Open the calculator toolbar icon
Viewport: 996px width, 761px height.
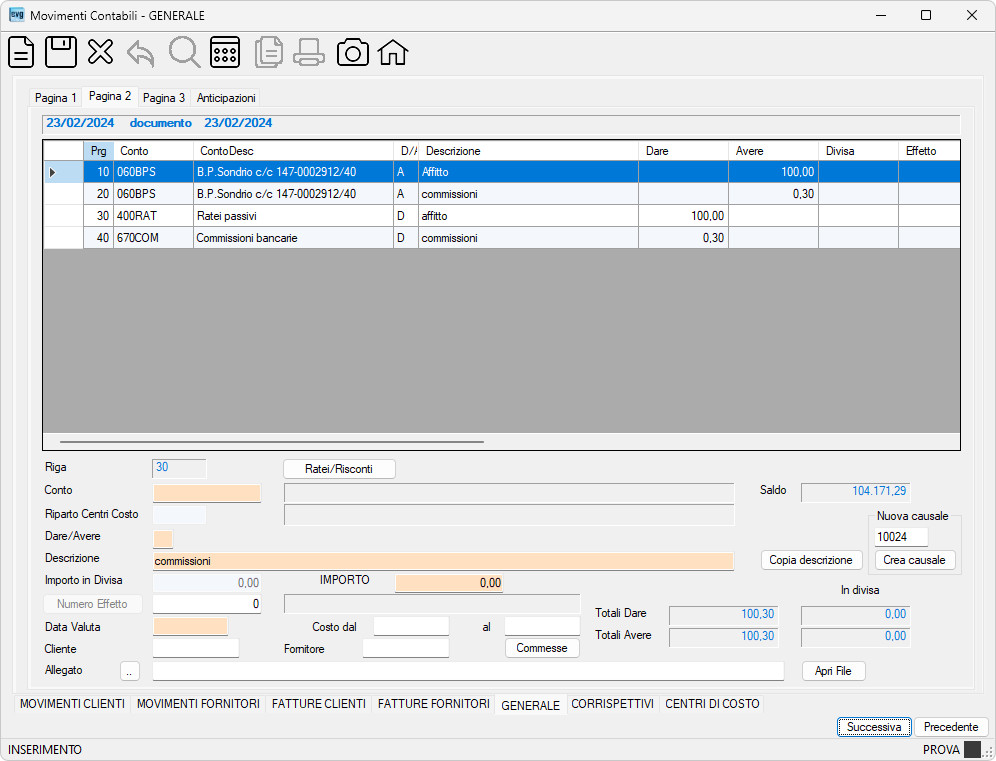[225, 52]
